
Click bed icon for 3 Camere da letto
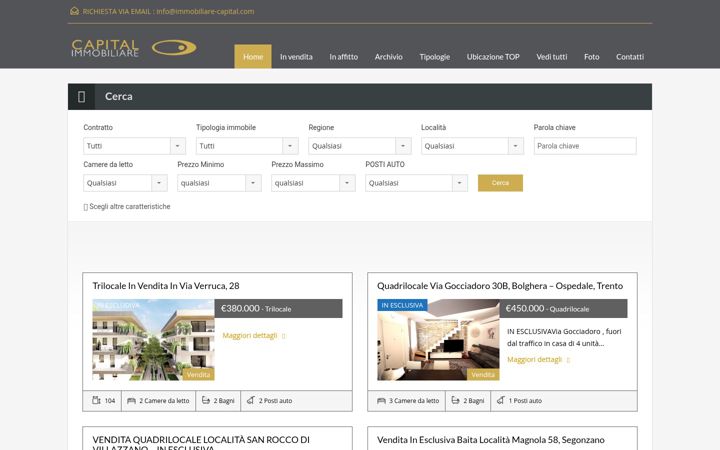381,400
